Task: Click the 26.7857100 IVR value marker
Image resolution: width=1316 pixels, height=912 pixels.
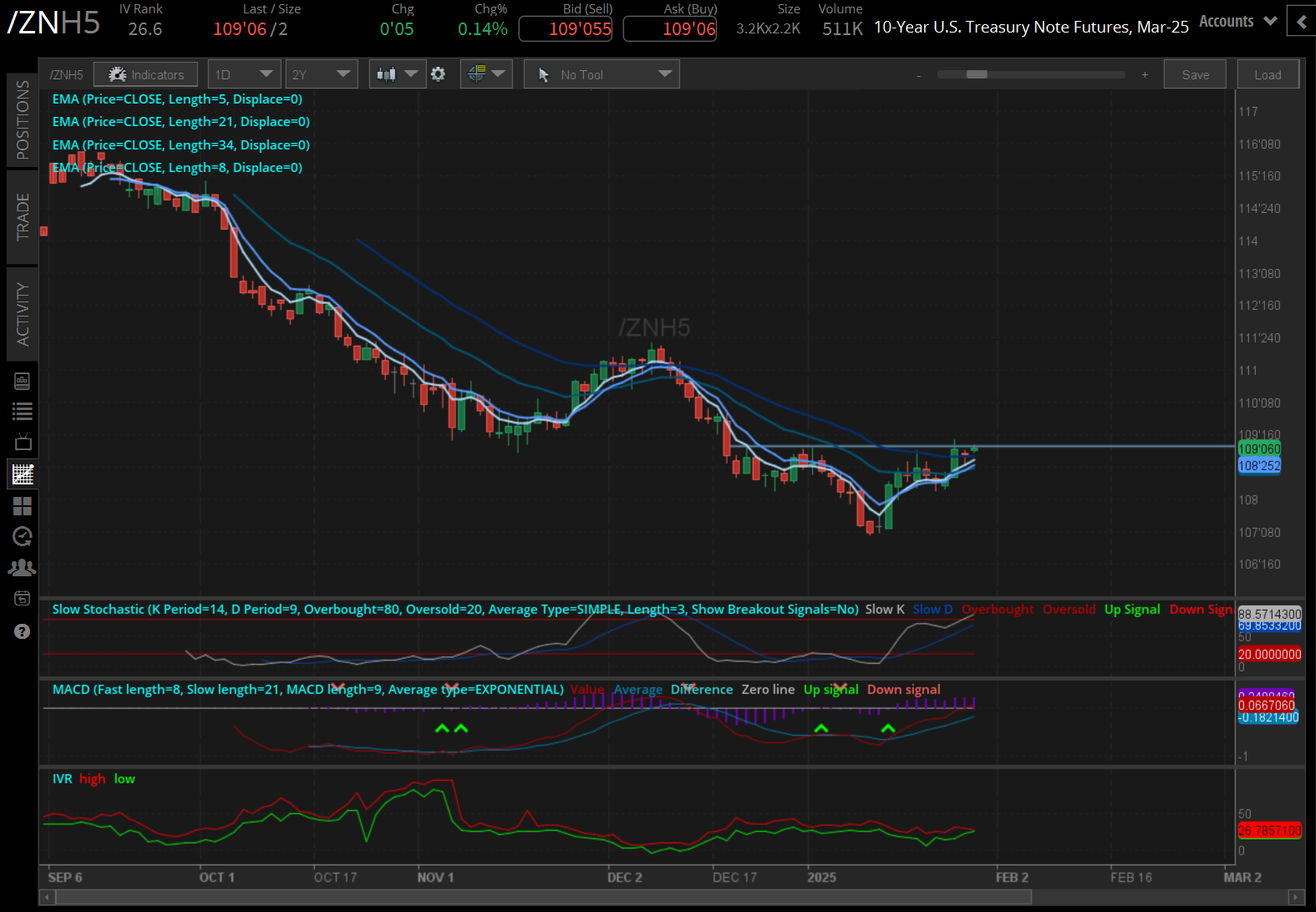Action: [x=1269, y=830]
